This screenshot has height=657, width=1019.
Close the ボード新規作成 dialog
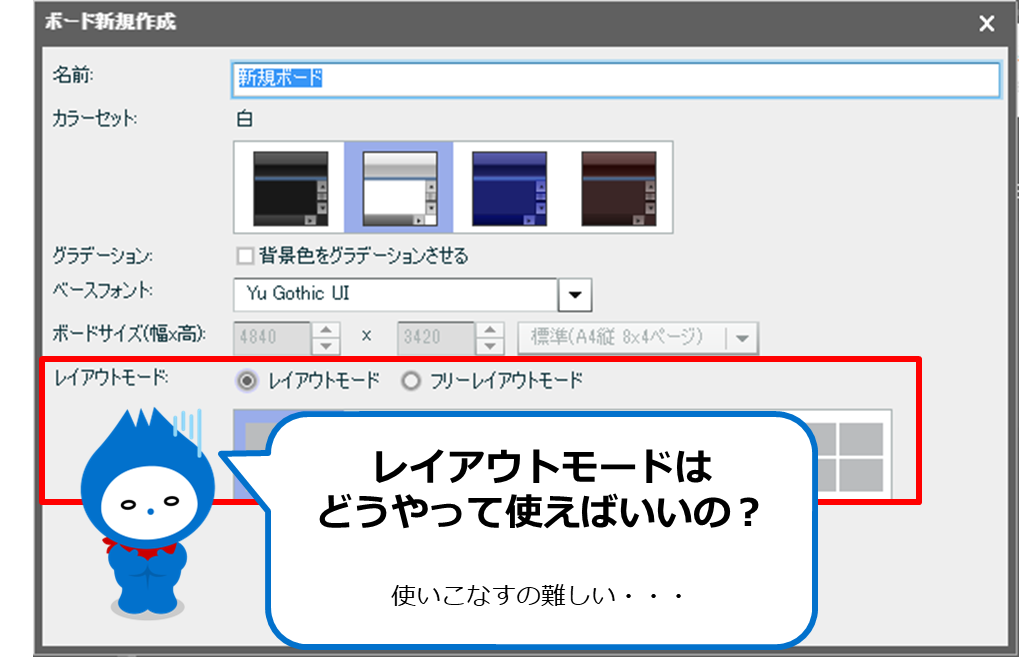pos(986,24)
